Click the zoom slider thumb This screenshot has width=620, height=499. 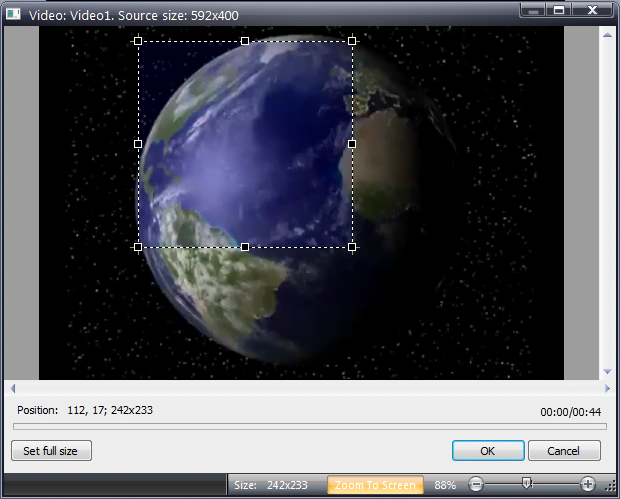click(526, 483)
